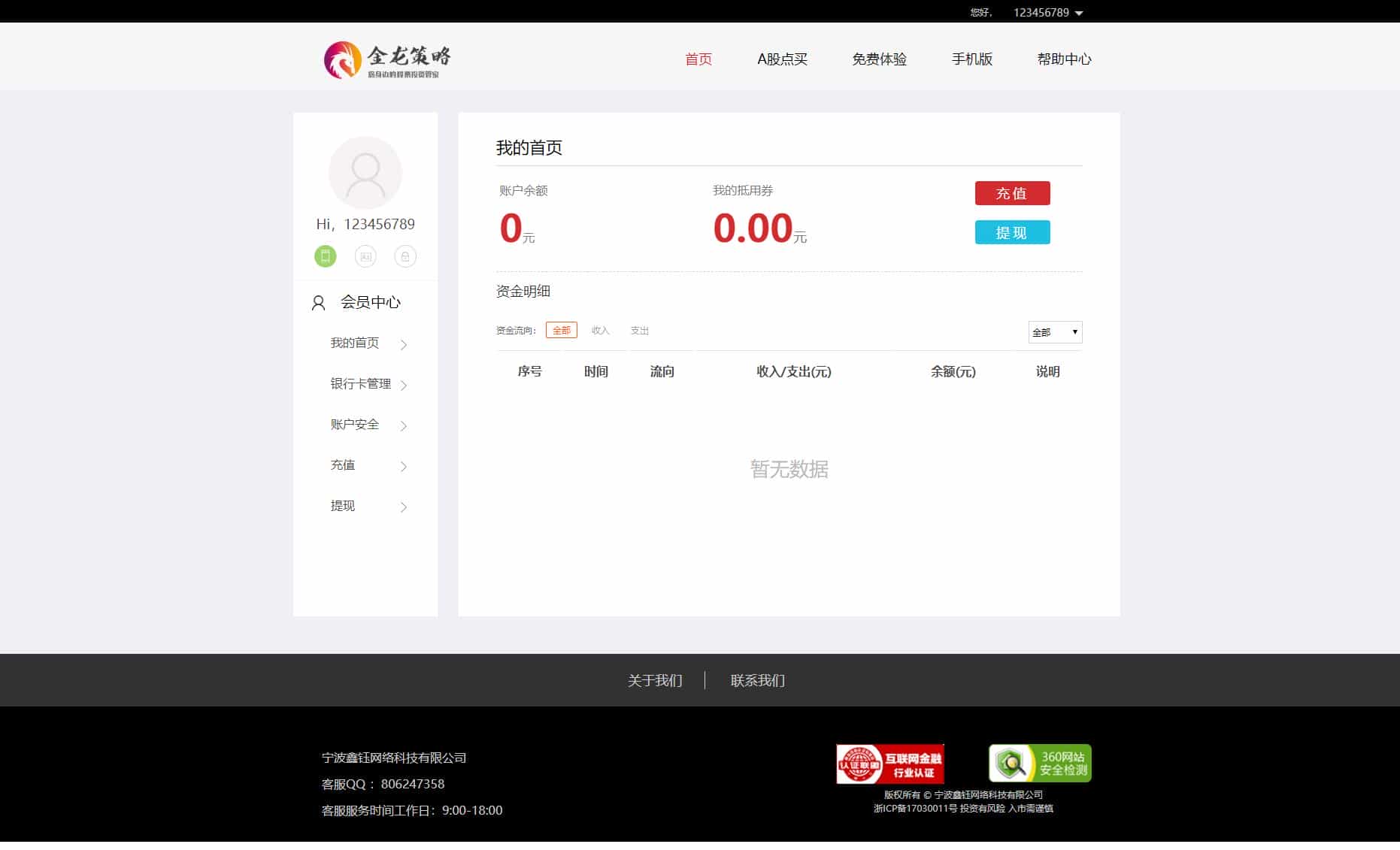Screen dimensions: 1400x850
Task: Click the 浙ICP备17030011号 footer text
Action: [915, 809]
